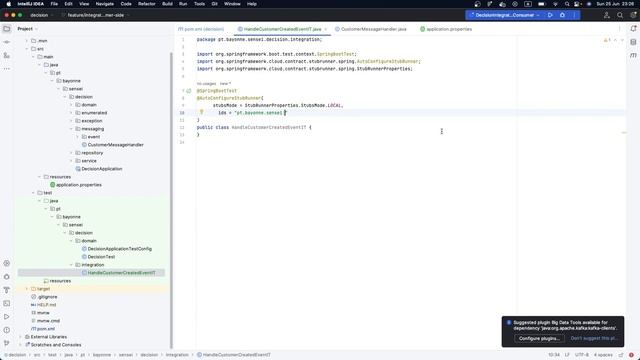Open the Git menu

[214, 4]
